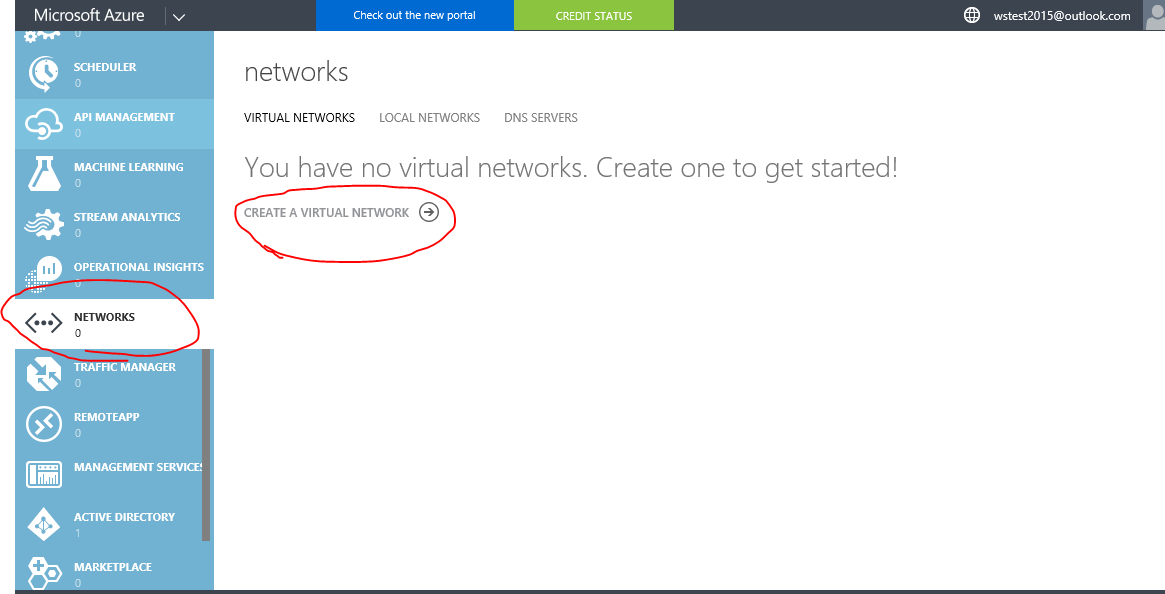Select the Stream Analytics sidebar label
Image resolution: width=1165 pixels, height=594 pixels.
(127, 217)
